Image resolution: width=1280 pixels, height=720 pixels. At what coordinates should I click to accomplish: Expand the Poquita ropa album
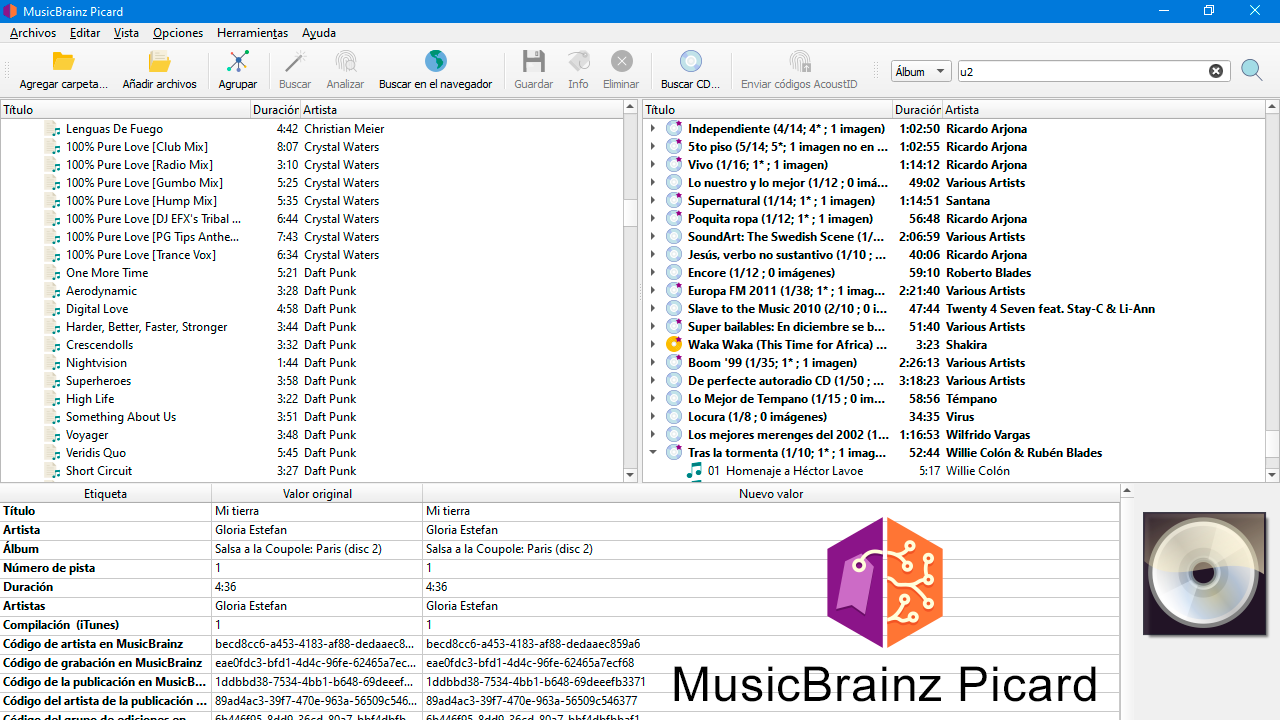(x=653, y=219)
